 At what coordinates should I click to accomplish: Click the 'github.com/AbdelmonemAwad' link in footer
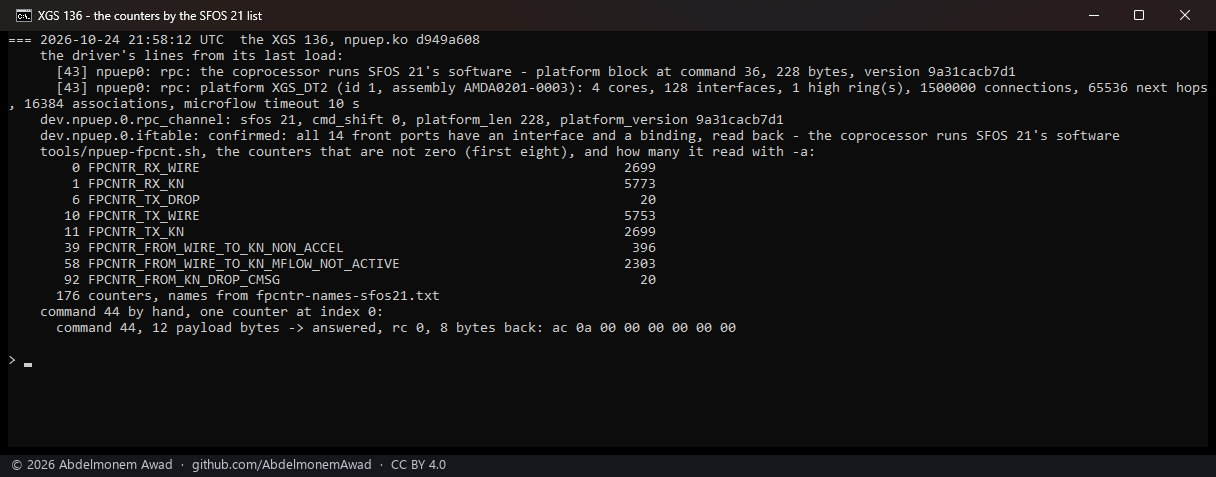pyautogui.click(x=281, y=465)
